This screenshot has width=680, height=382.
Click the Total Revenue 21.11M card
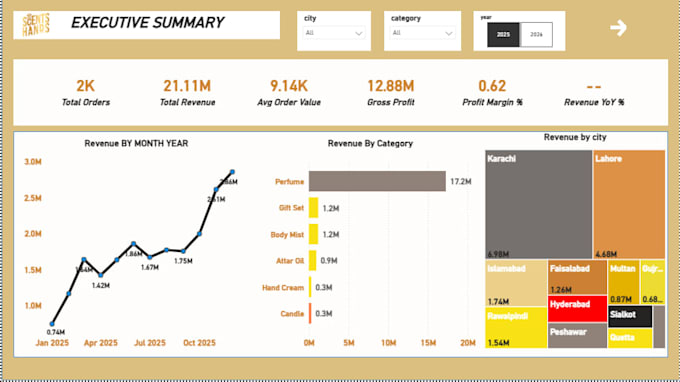click(187, 92)
